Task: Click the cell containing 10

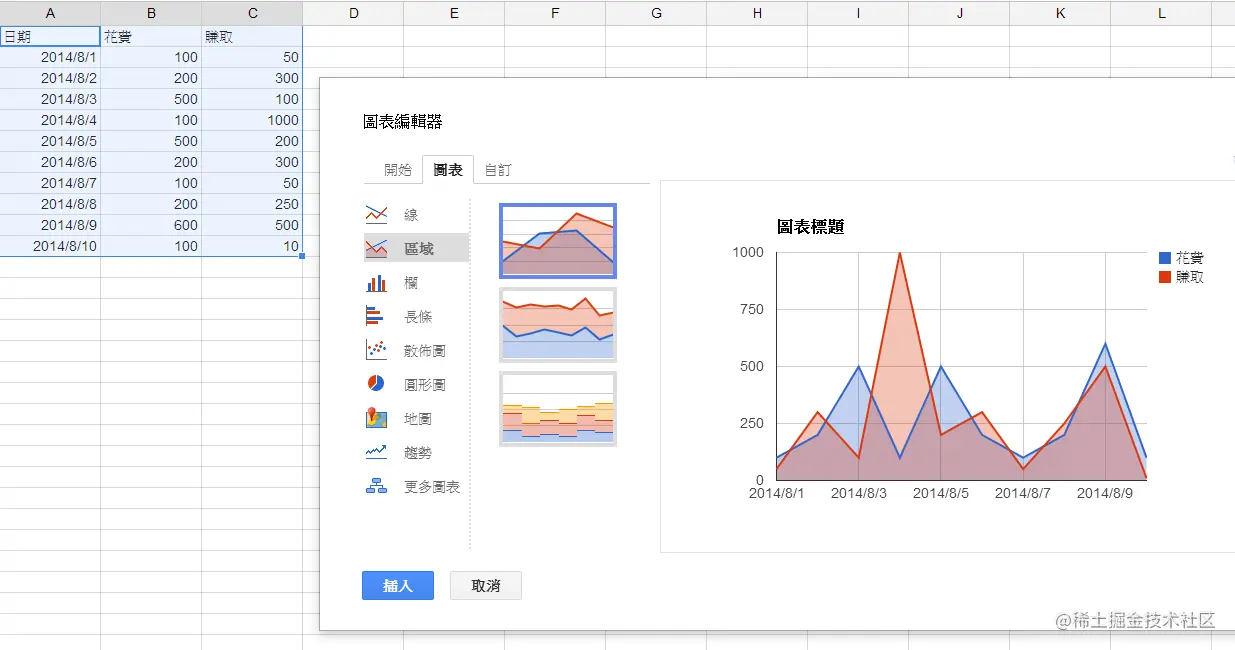Action: click(252, 246)
